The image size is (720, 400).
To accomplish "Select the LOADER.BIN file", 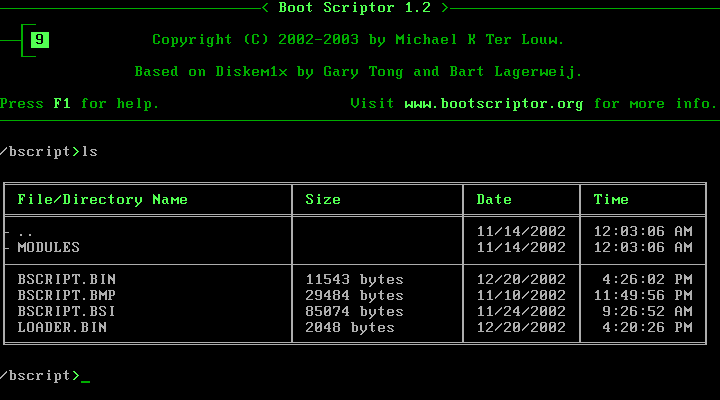I will [x=62, y=328].
